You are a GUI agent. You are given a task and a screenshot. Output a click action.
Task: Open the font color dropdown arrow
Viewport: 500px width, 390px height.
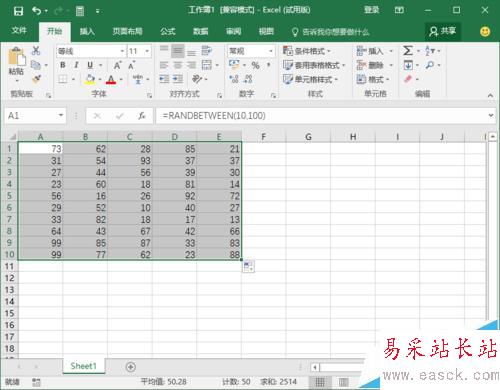click(121, 79)
